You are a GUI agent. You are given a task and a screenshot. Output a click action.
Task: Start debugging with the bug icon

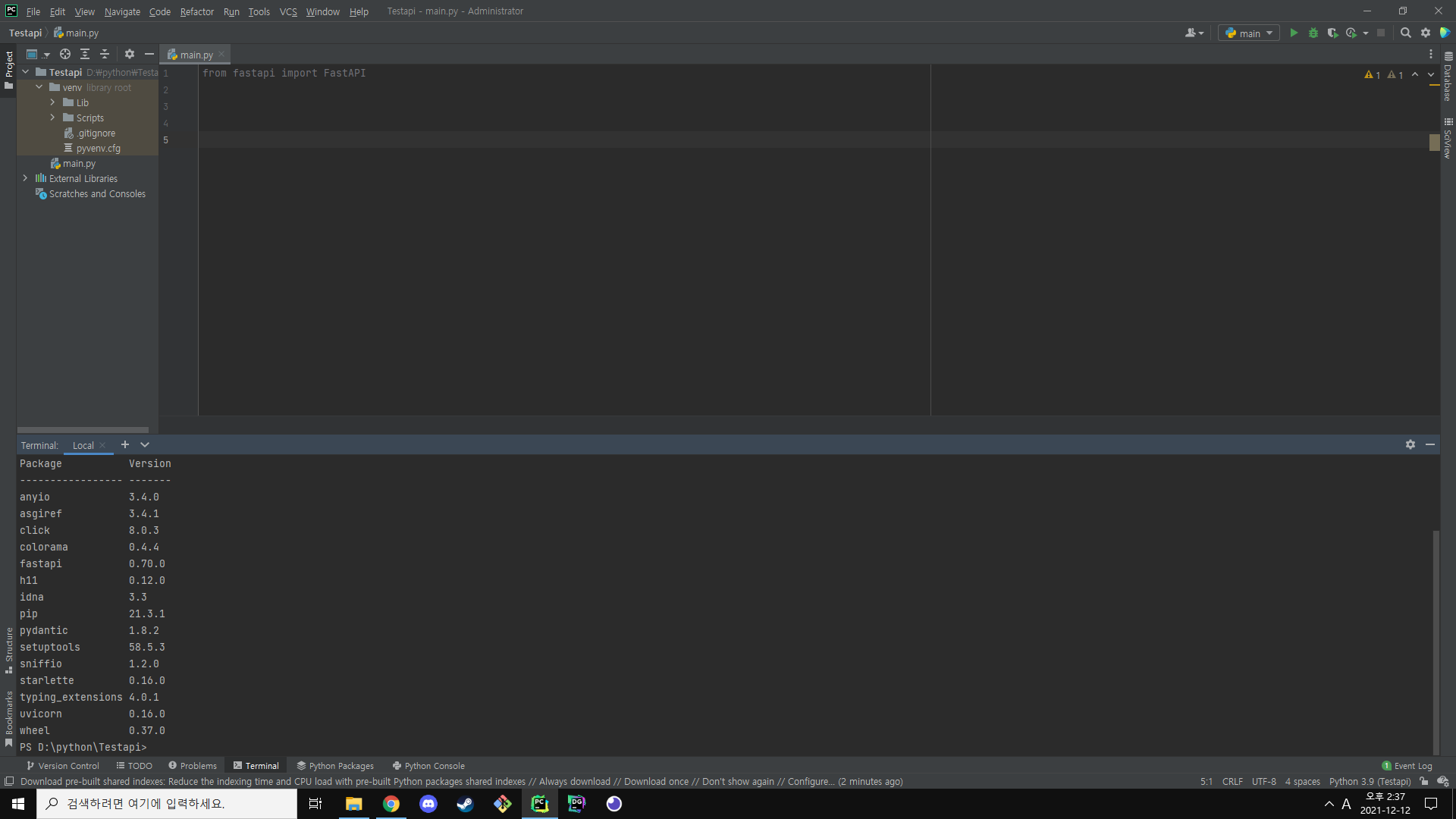click(1313, 33)
